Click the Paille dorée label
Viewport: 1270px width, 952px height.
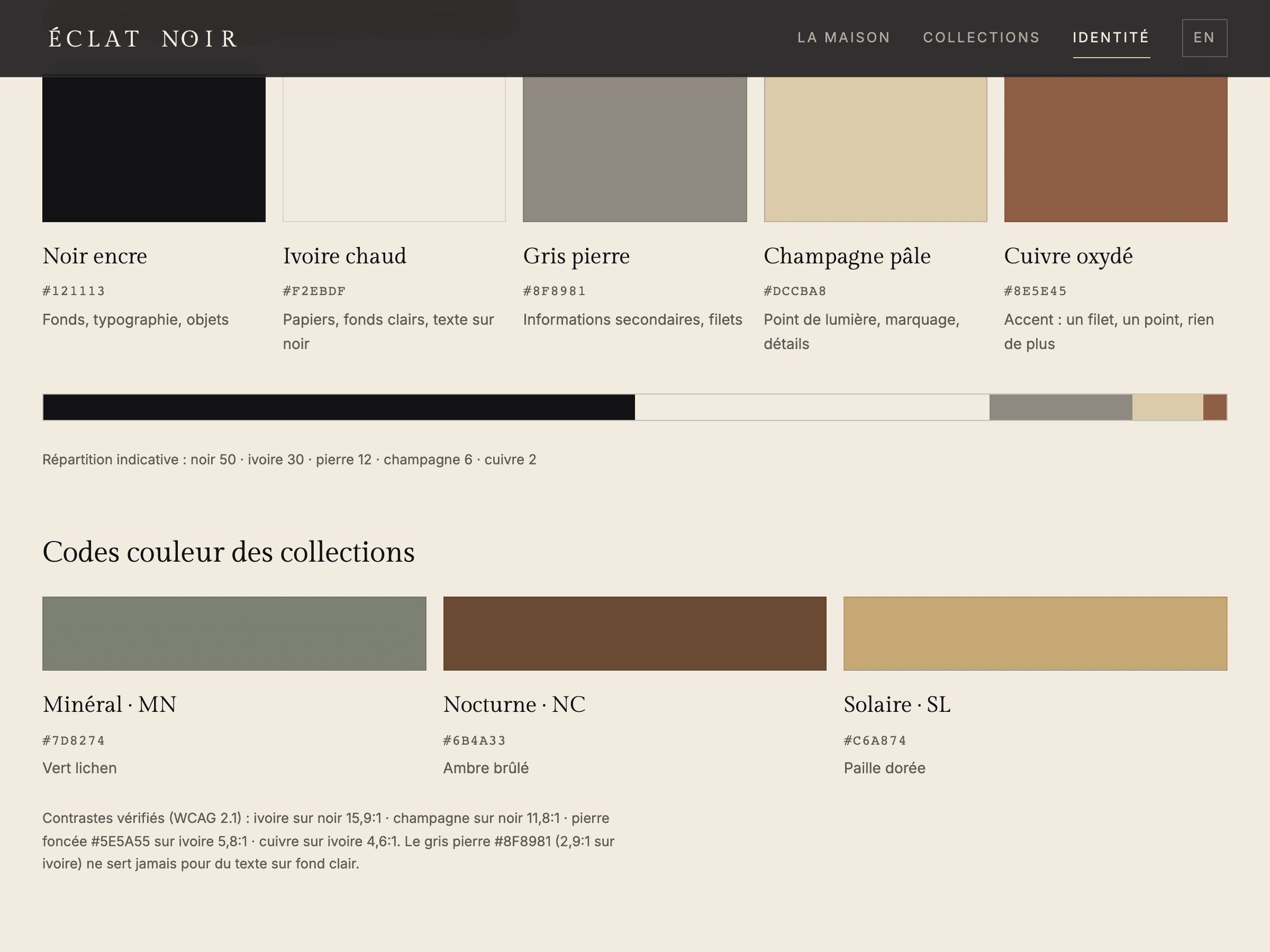pos(885,768)
